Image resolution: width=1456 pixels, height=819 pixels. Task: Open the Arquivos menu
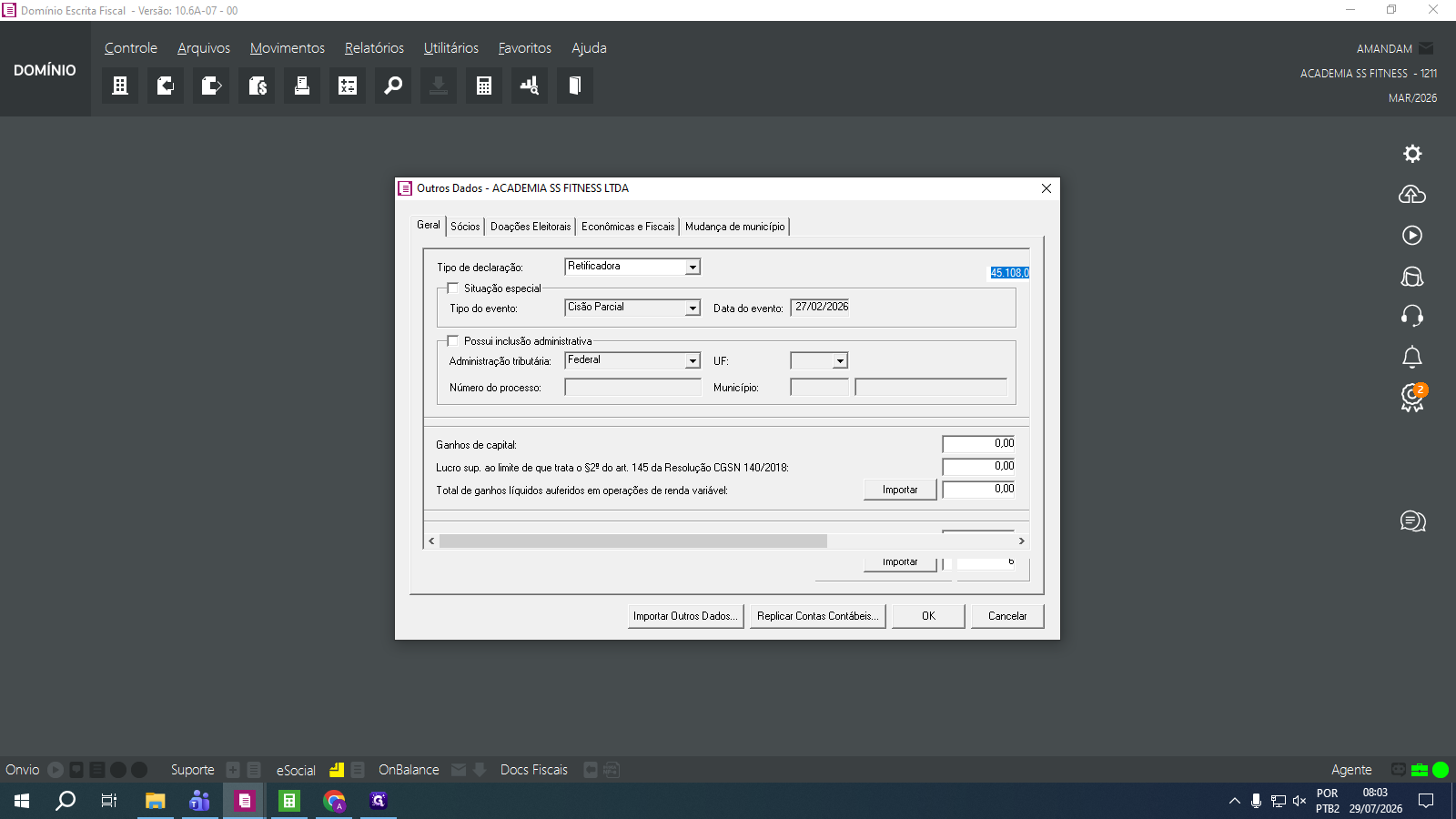[x=204, y=48]
